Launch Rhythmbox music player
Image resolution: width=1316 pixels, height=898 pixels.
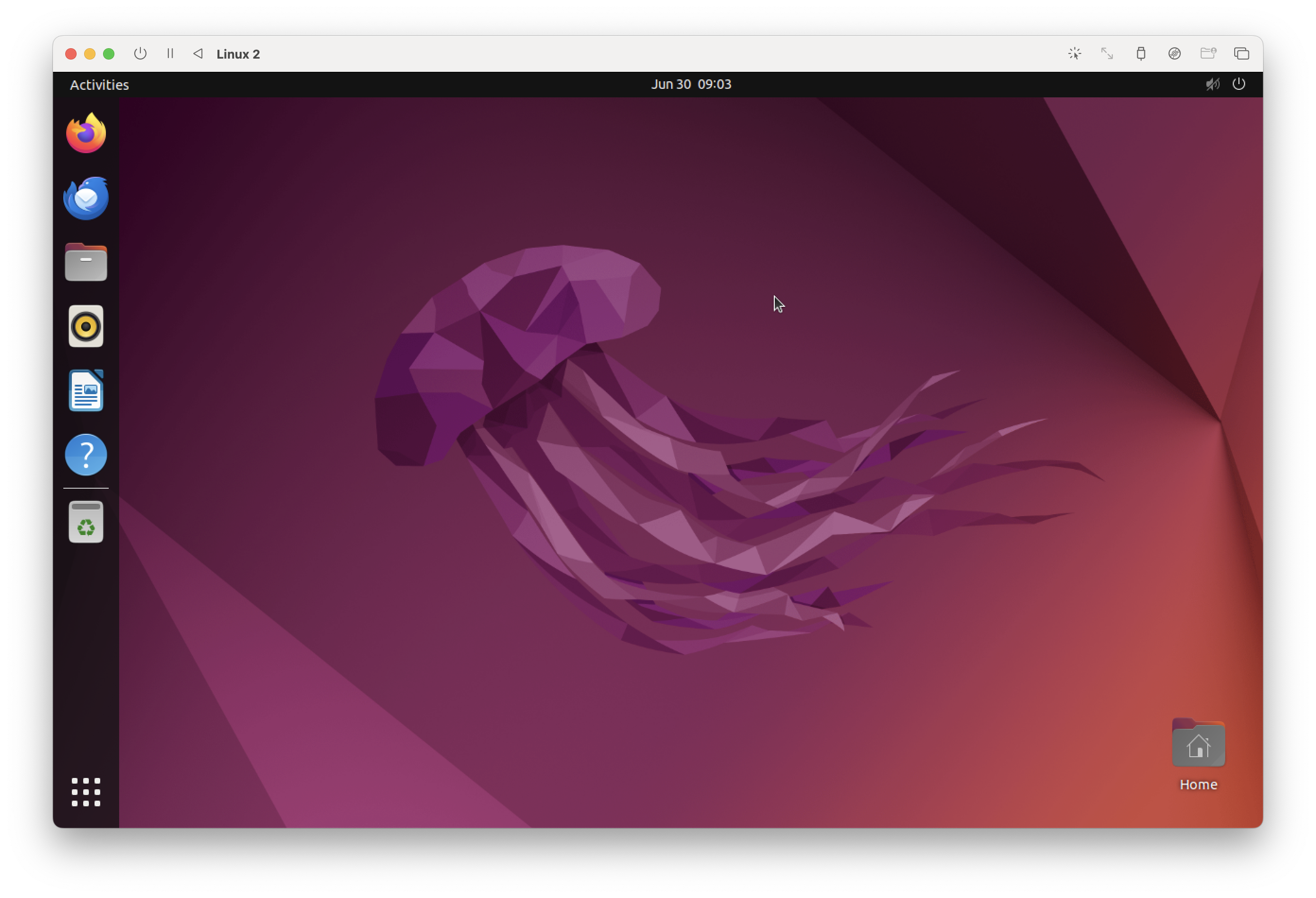(86, 326)
